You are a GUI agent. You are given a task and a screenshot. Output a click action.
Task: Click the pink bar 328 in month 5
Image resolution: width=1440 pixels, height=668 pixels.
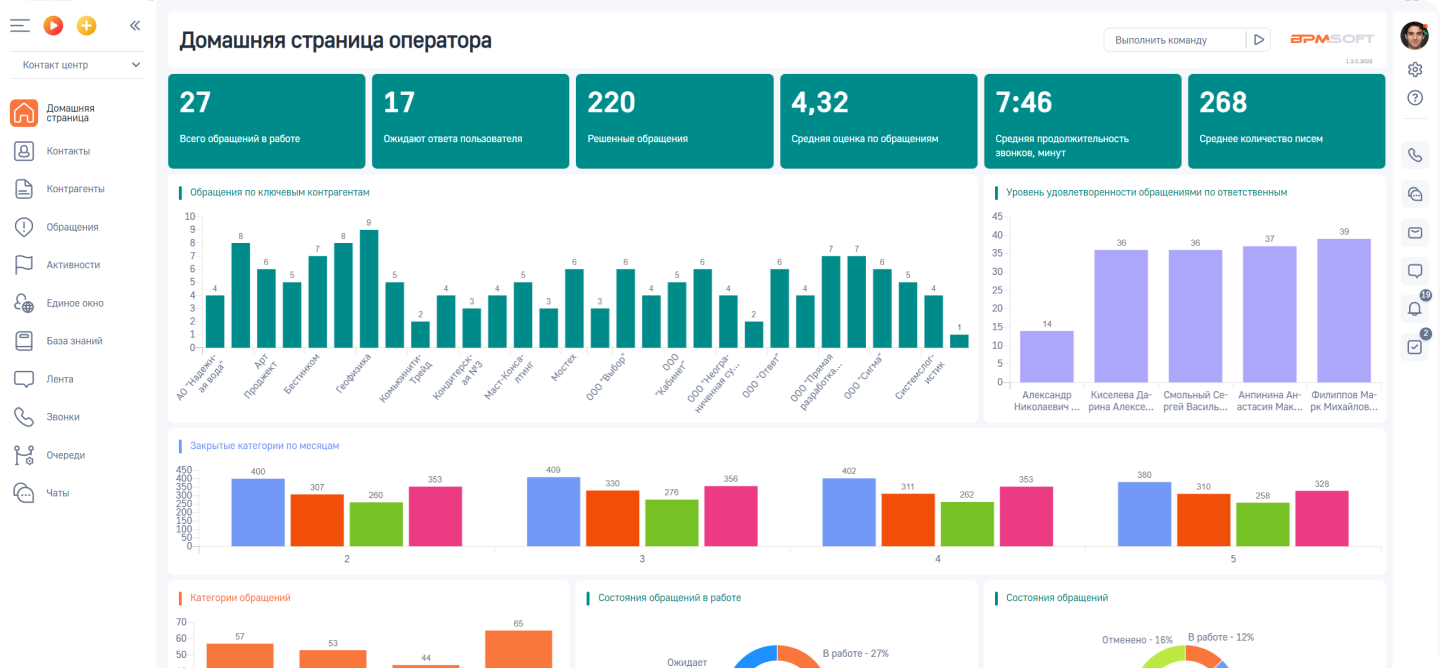pos(1322,518)
